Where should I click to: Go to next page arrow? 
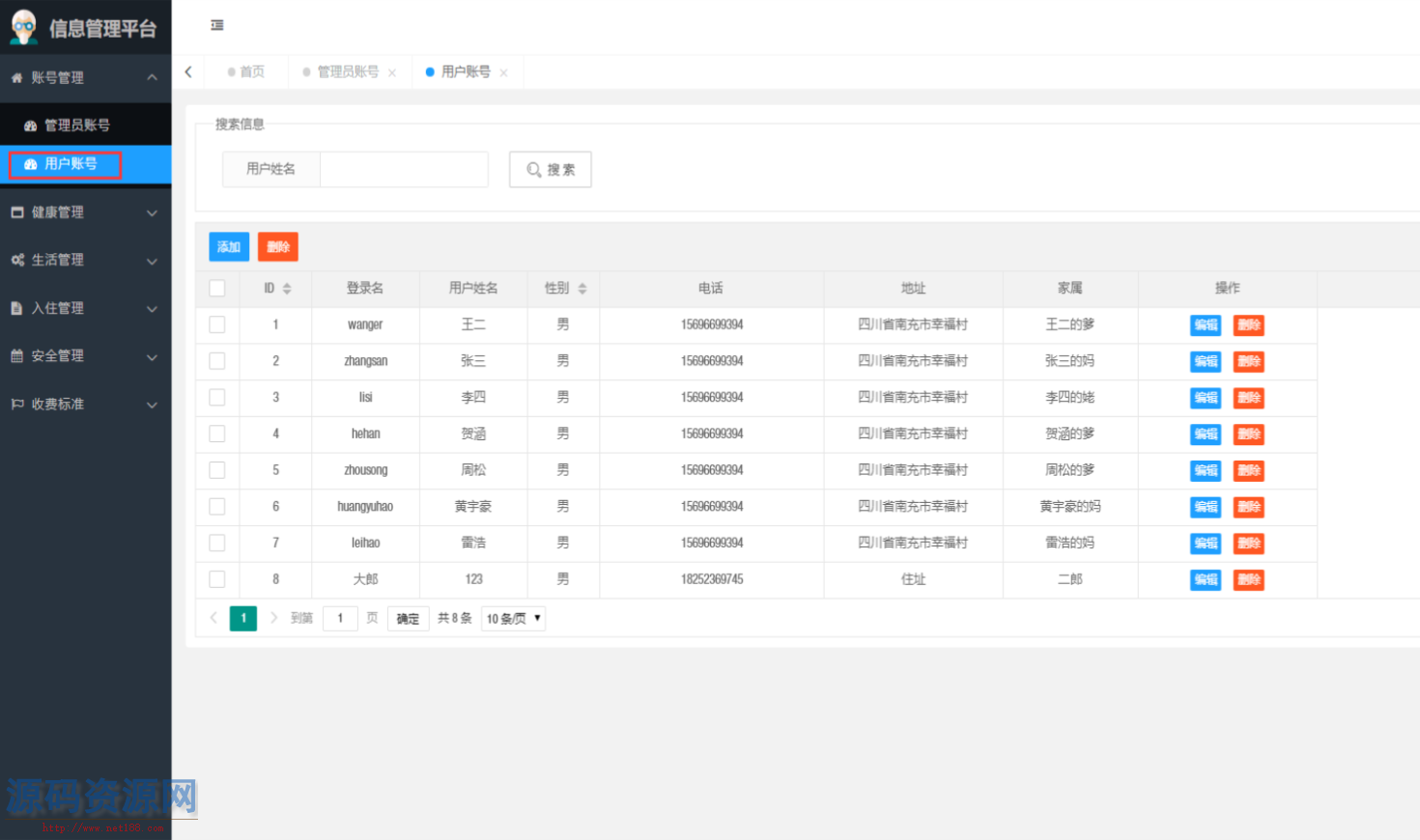coord(273,618)
